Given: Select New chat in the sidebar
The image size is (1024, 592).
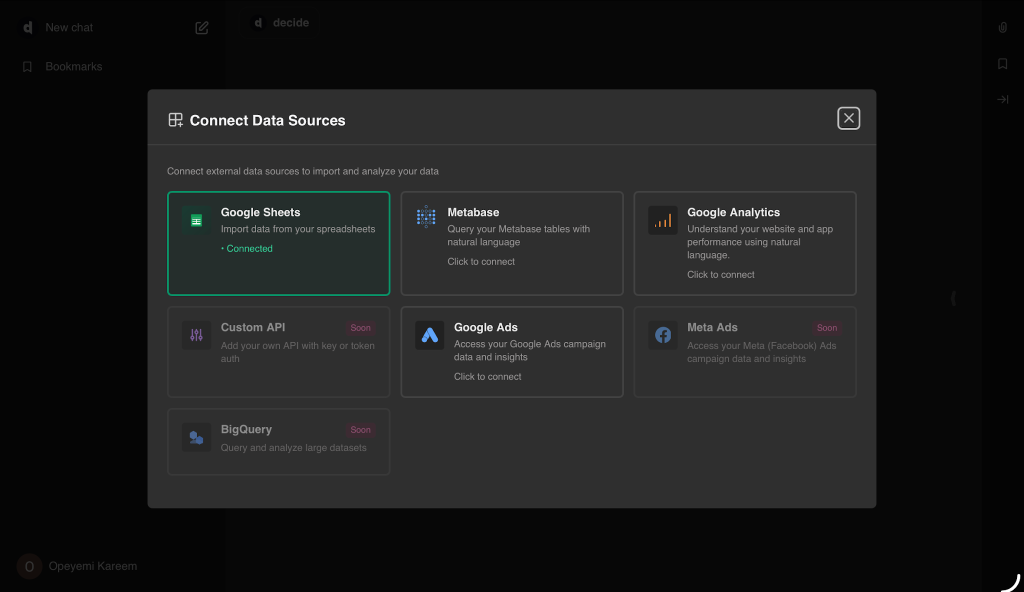Looking at the screenshot, I should 69,28.
